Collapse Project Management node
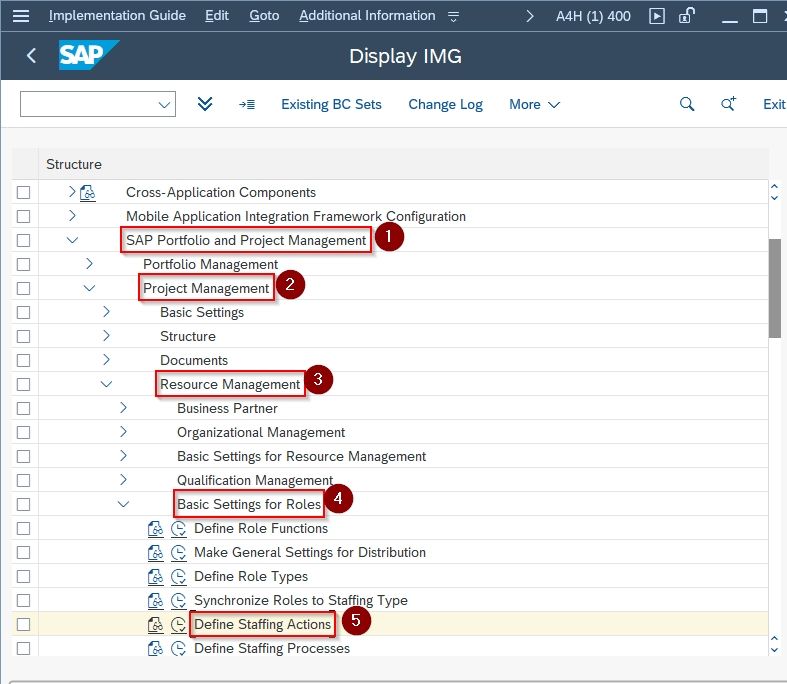 tap(89, 288)
